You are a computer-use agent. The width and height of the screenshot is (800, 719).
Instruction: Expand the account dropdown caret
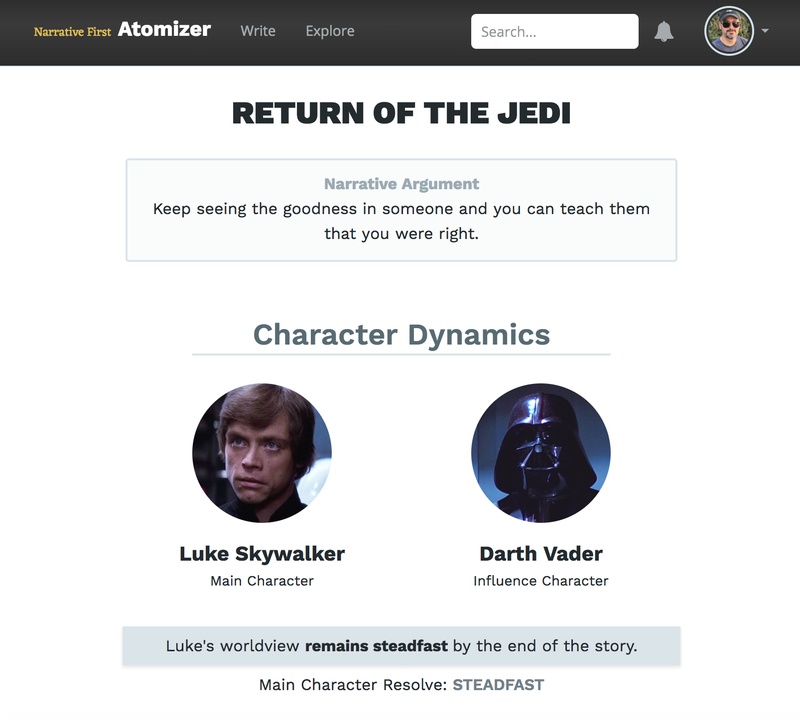click(x=763, y=31)
